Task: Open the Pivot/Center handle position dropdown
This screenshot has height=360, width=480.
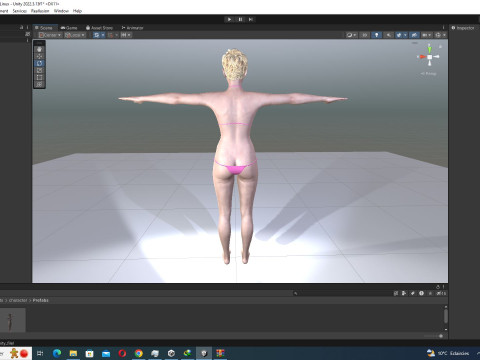Action: click(50, 35)
